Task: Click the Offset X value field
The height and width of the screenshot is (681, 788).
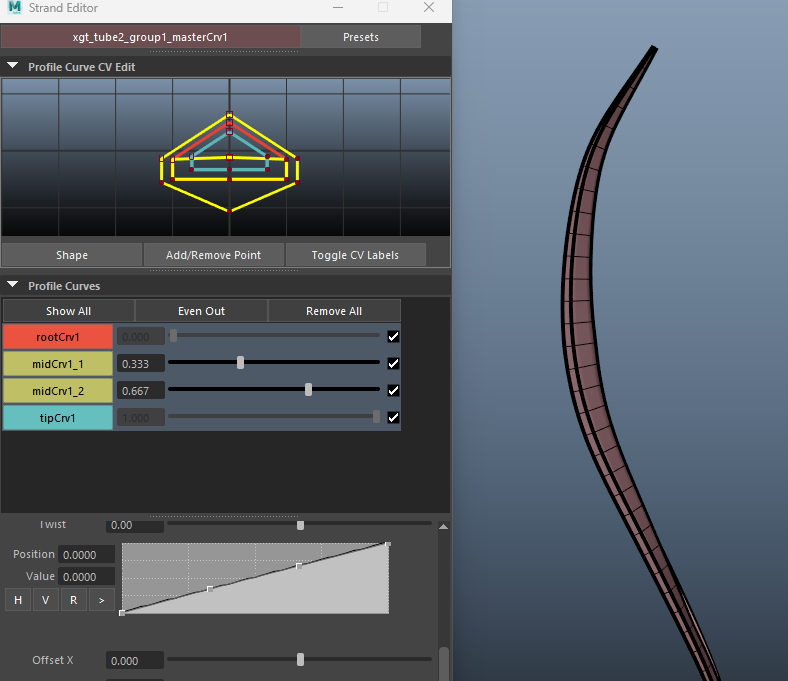Action: (135, 661)
